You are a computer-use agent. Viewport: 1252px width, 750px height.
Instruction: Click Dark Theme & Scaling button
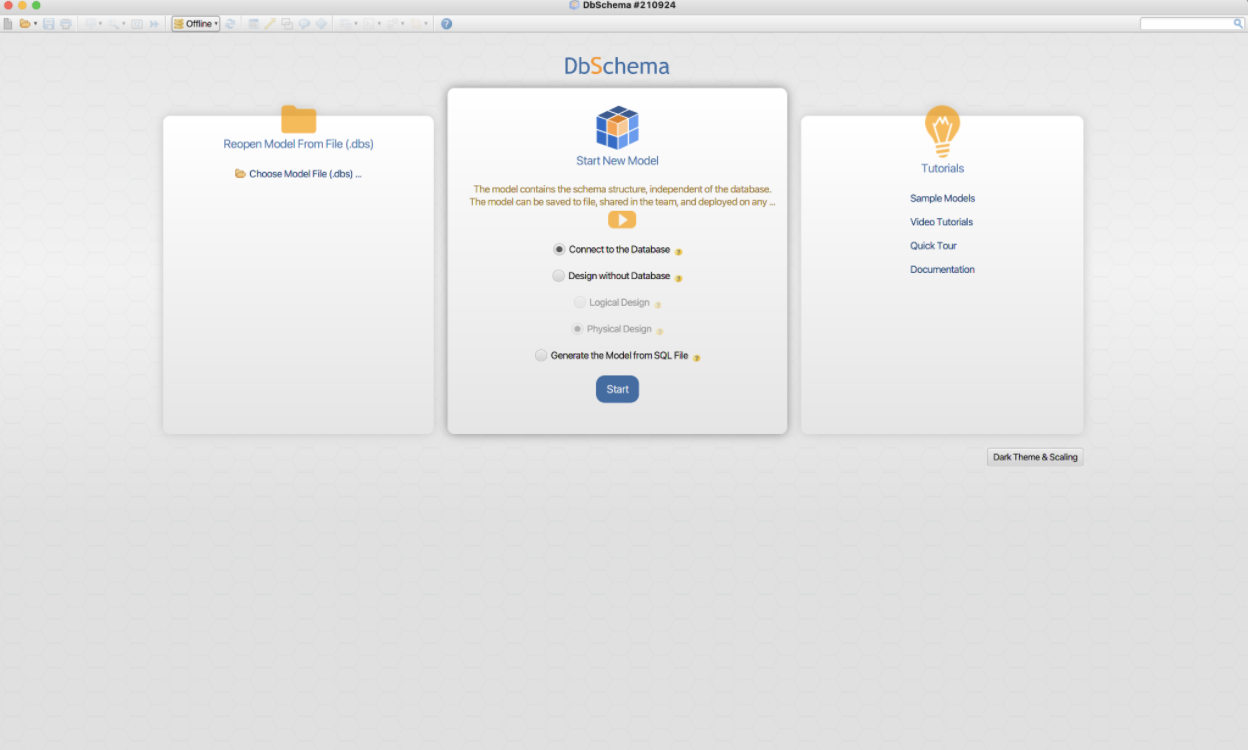tap(1035, 457)
